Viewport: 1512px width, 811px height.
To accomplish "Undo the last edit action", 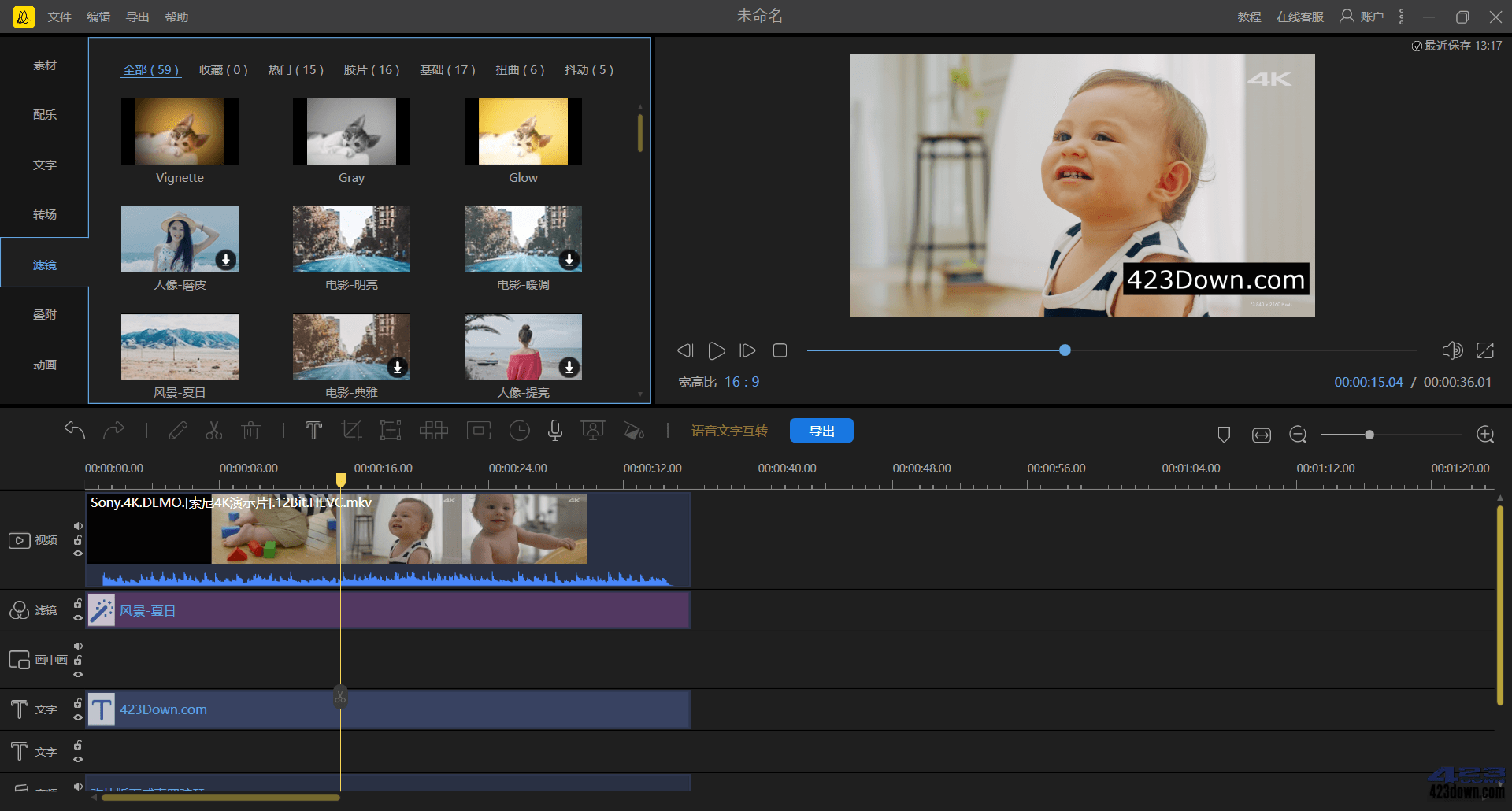I will (x=75, y=431).
